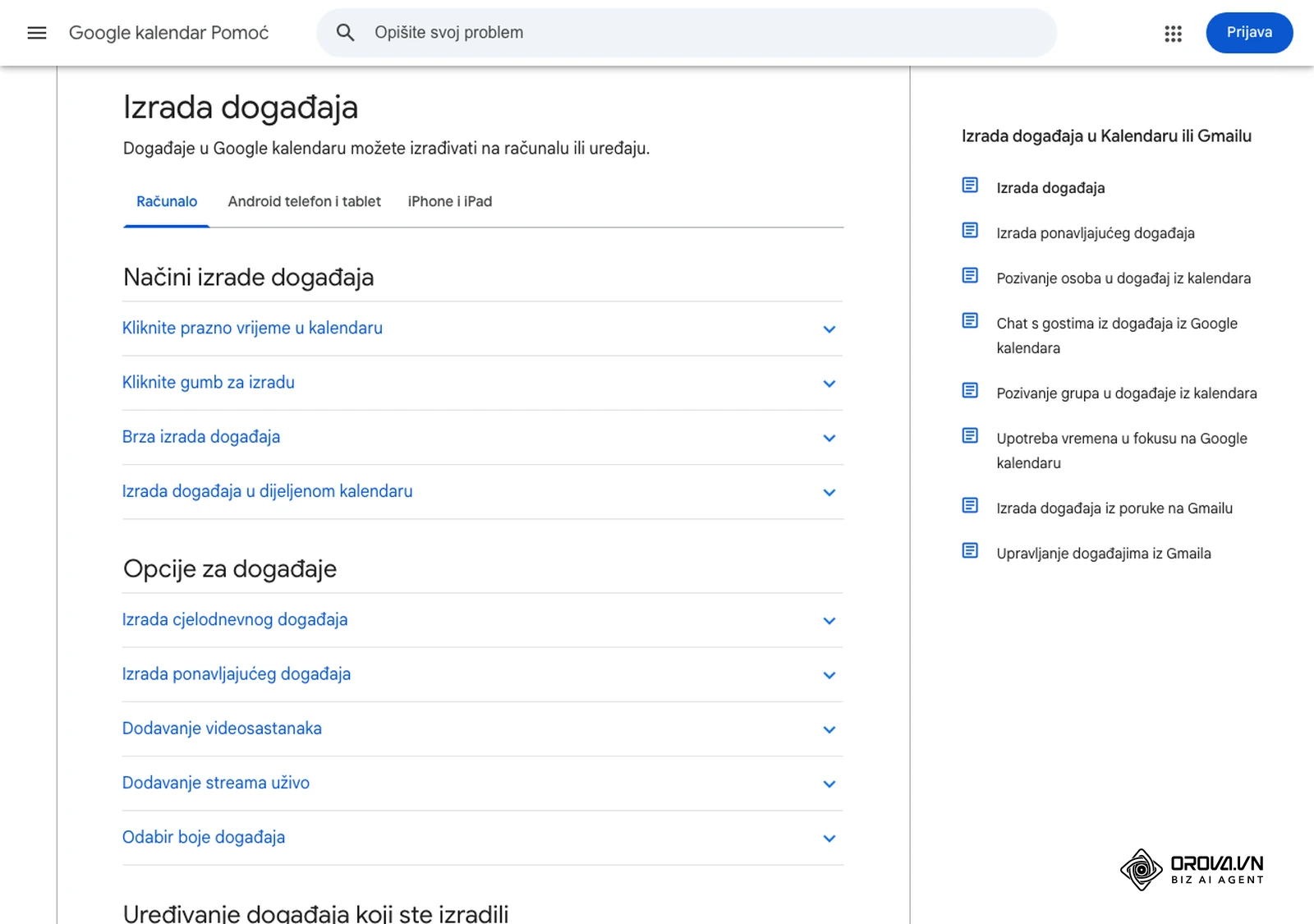Click article icon beside Upotreba vremena u fokusu
This screenshot has height=924, width=1314.
[970, 436]
